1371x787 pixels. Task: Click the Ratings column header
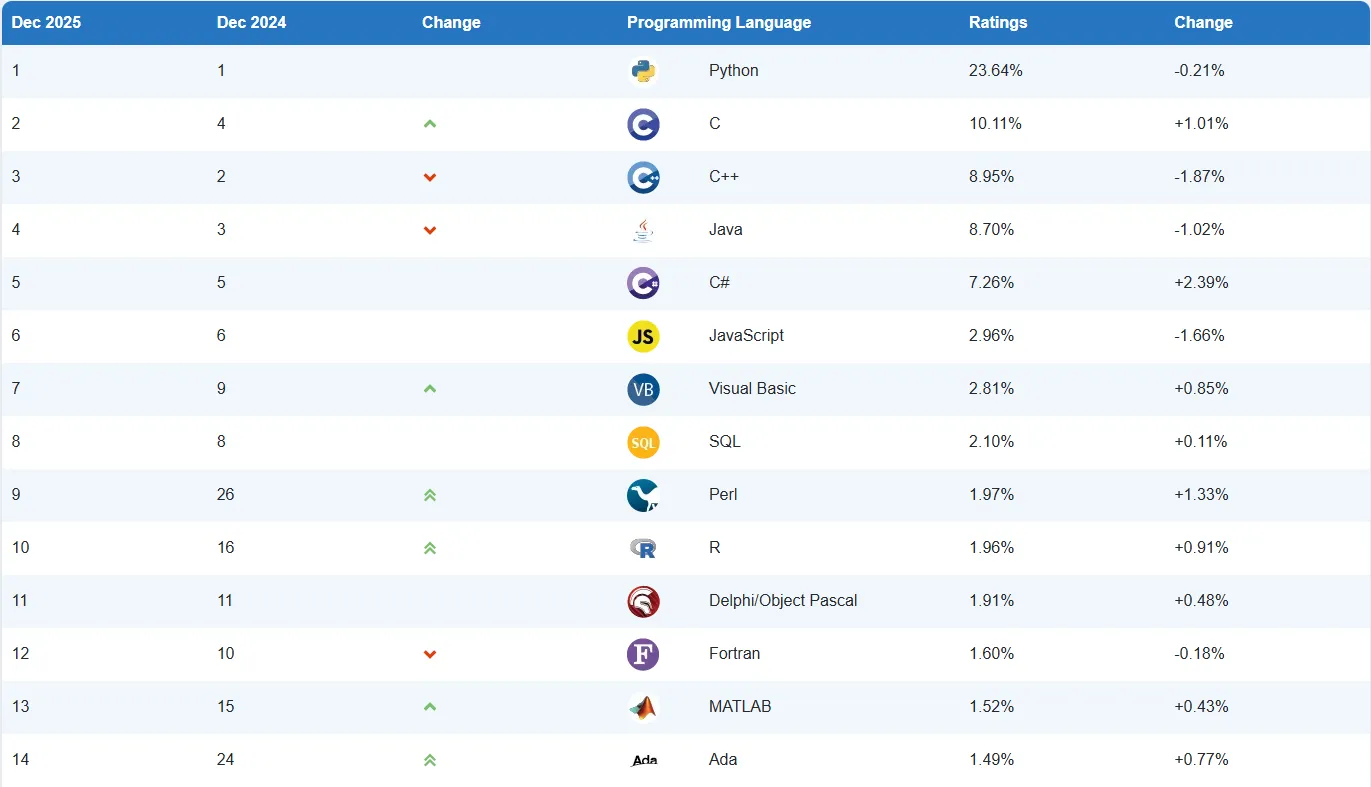[997, 22]
